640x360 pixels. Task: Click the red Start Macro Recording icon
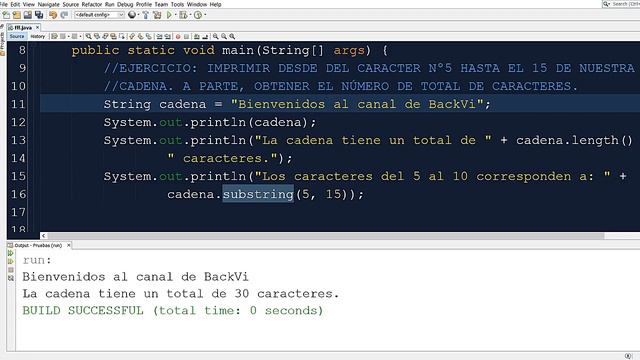pyautogui.click(x=178, y=36)
